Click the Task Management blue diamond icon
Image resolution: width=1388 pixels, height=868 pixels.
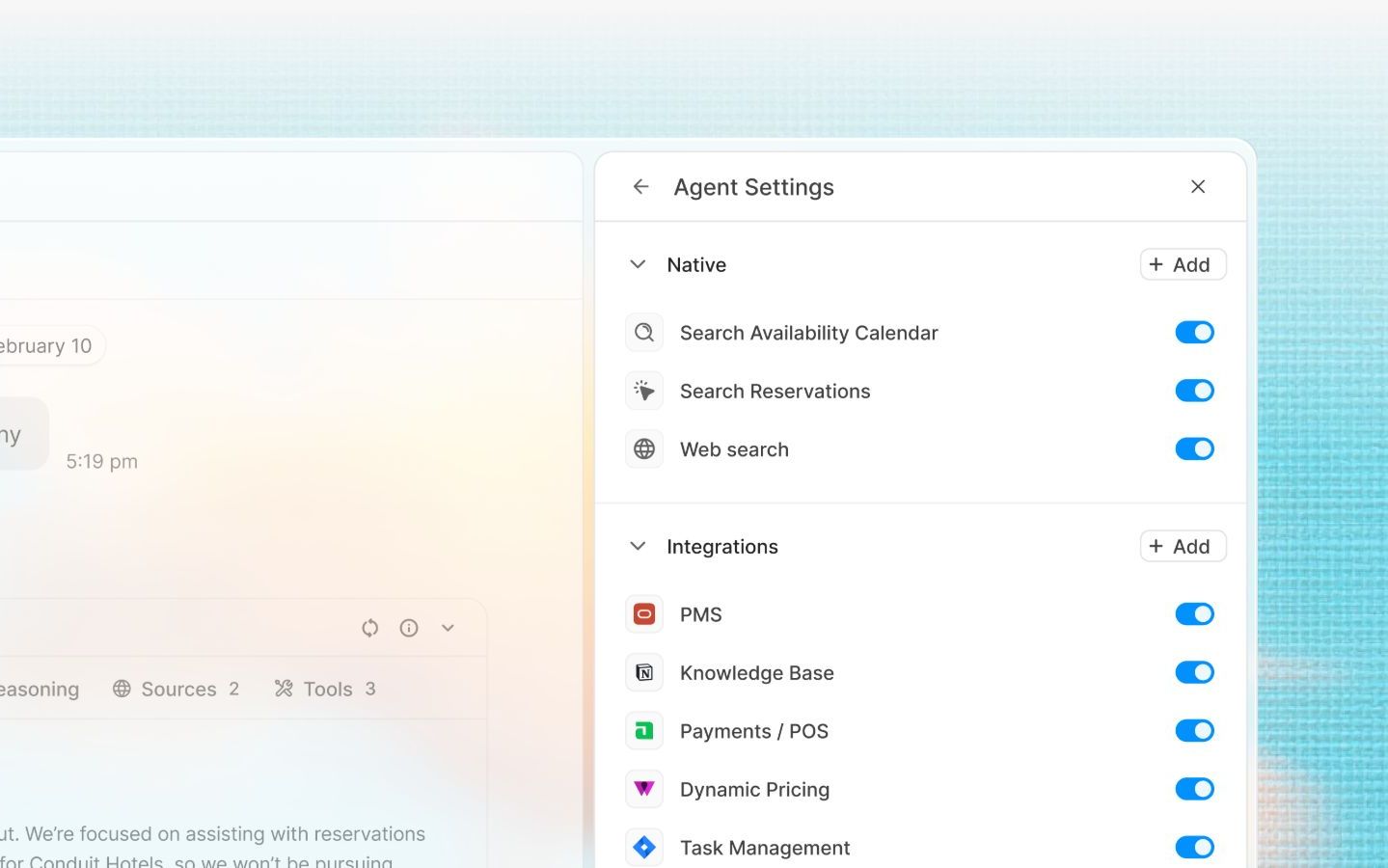644,848
